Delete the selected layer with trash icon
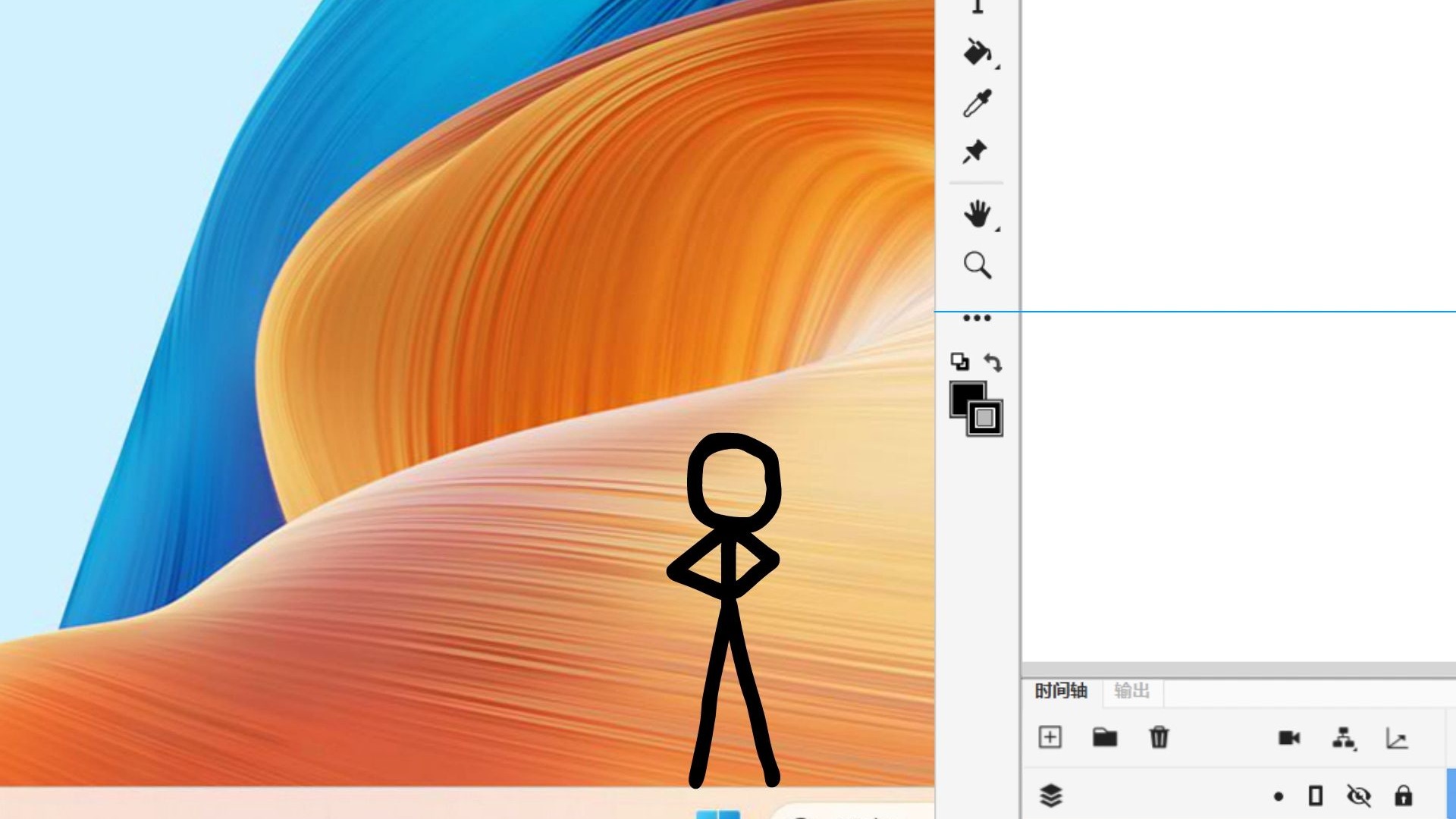1456x819 pixels. coord(1159,737)
